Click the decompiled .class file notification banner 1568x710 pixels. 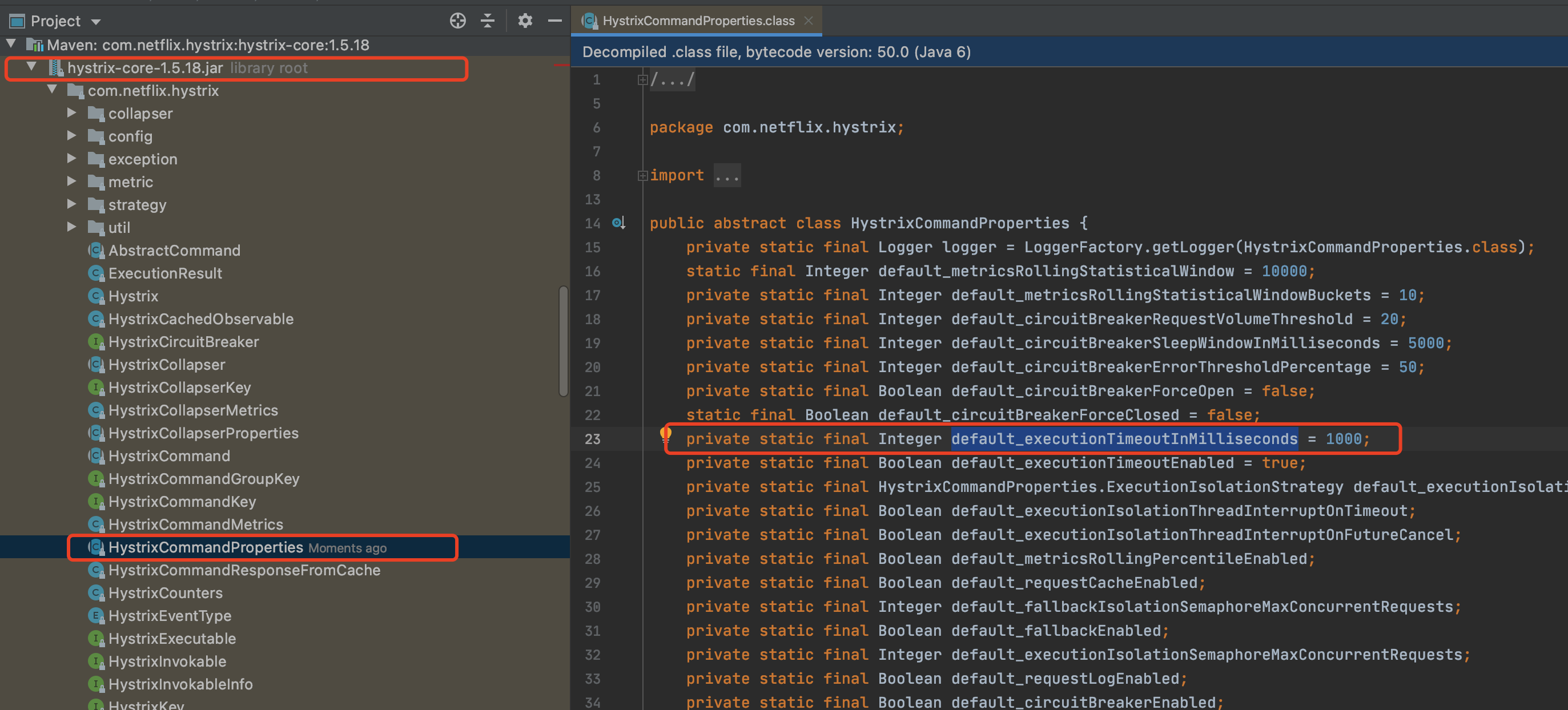(1069, 52)
